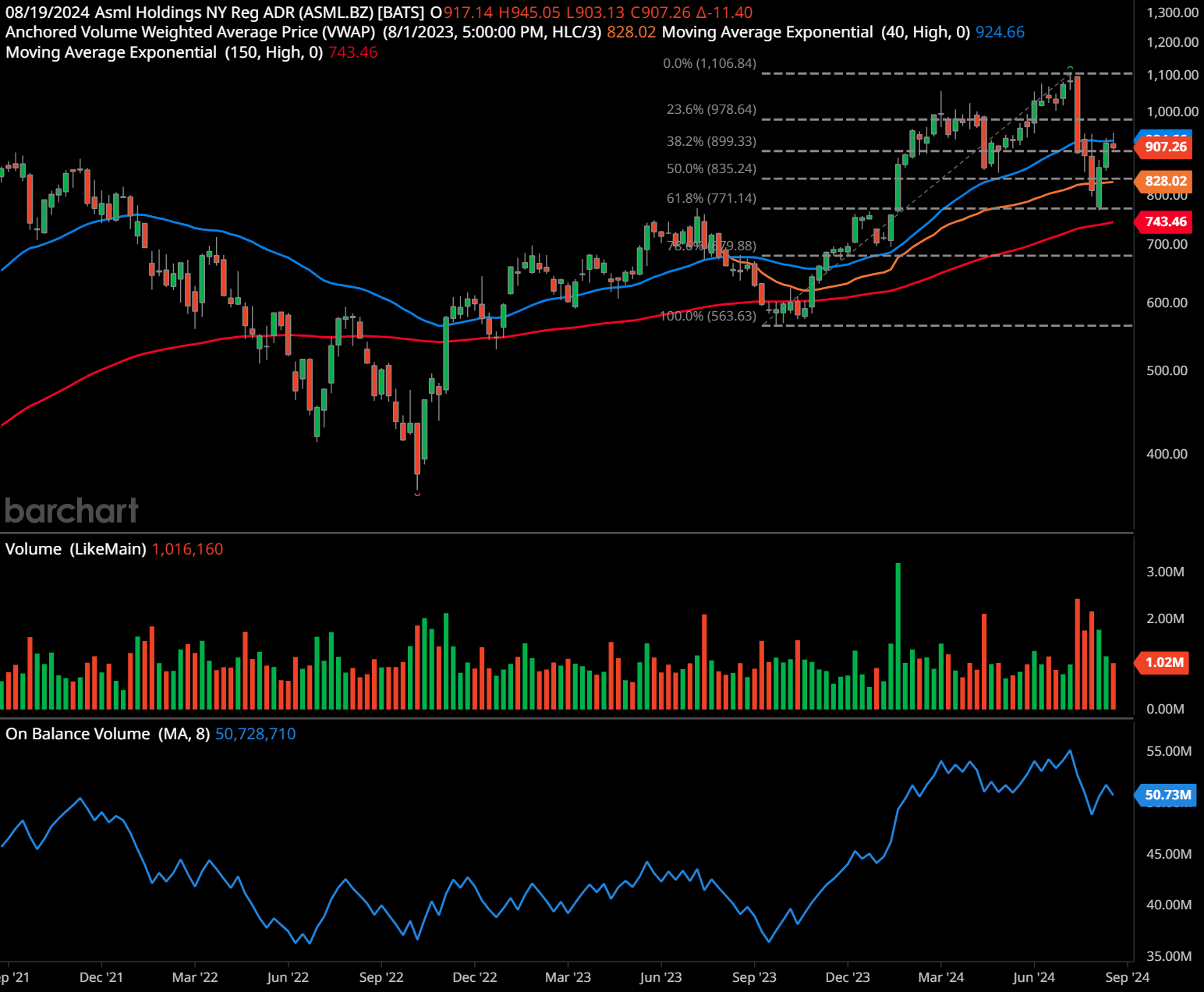Click the 50.73M OBV axis tag
Screen dimensions: 1204x992
(1167, 795)
